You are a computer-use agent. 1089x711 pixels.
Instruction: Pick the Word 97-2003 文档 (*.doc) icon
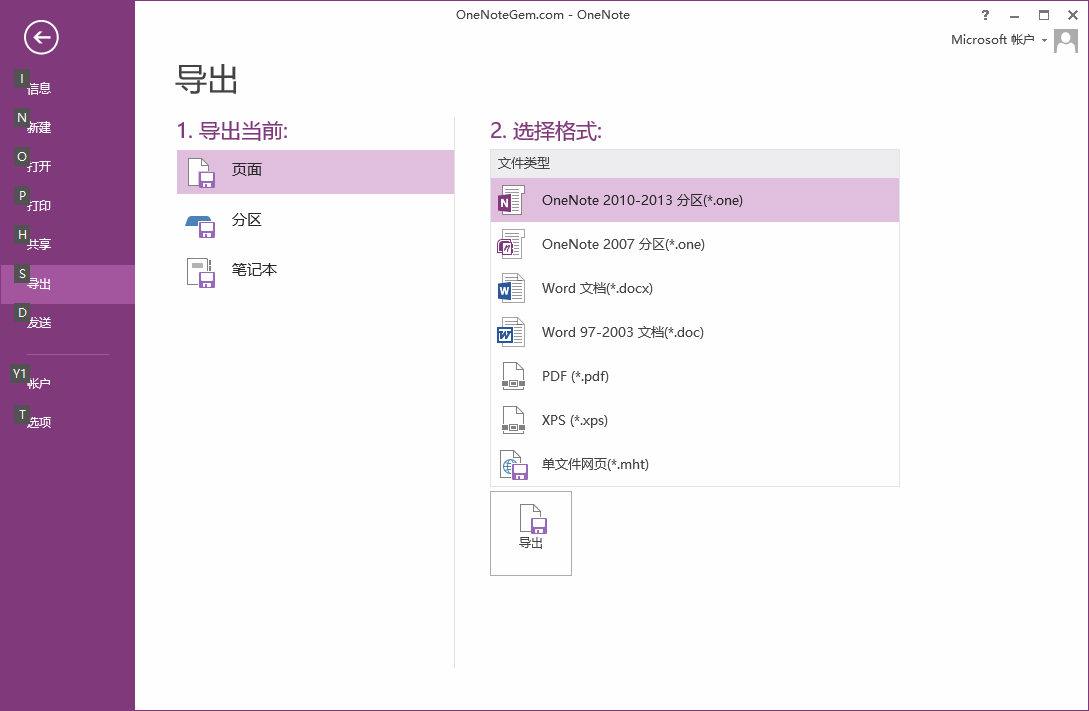(x=512, y=332)
